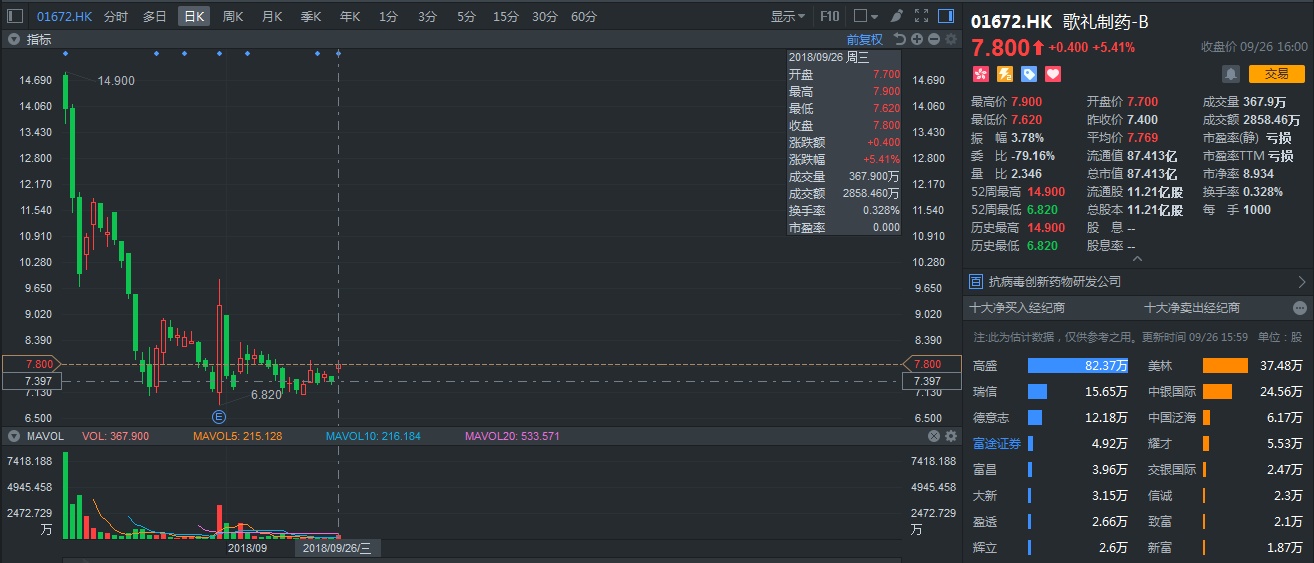The height and width of the screenshot is (563, 1314).
Task: Open the layout window dropdown
Action: (865, 16)
